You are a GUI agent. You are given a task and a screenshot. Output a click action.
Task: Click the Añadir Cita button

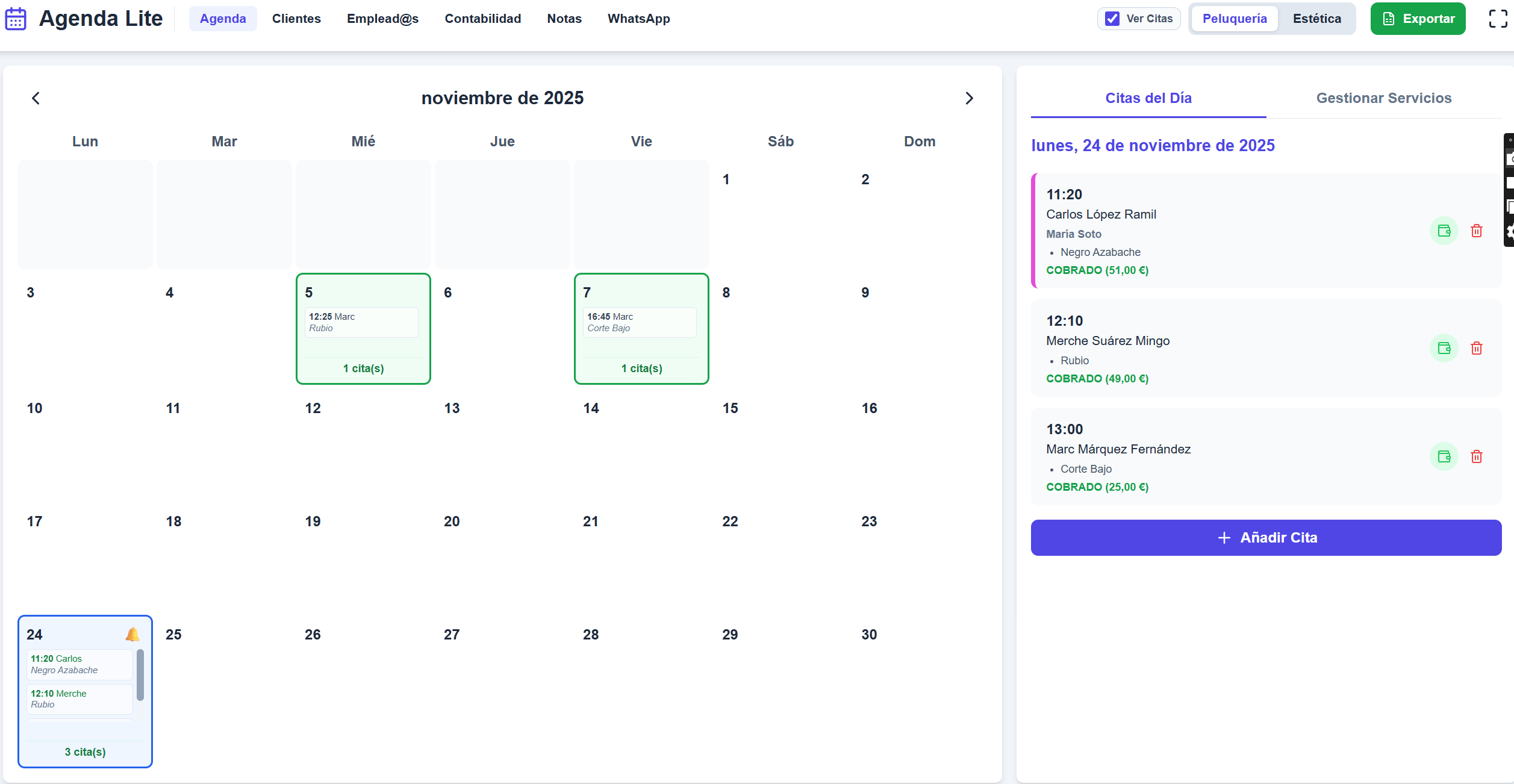point(1265,537)
